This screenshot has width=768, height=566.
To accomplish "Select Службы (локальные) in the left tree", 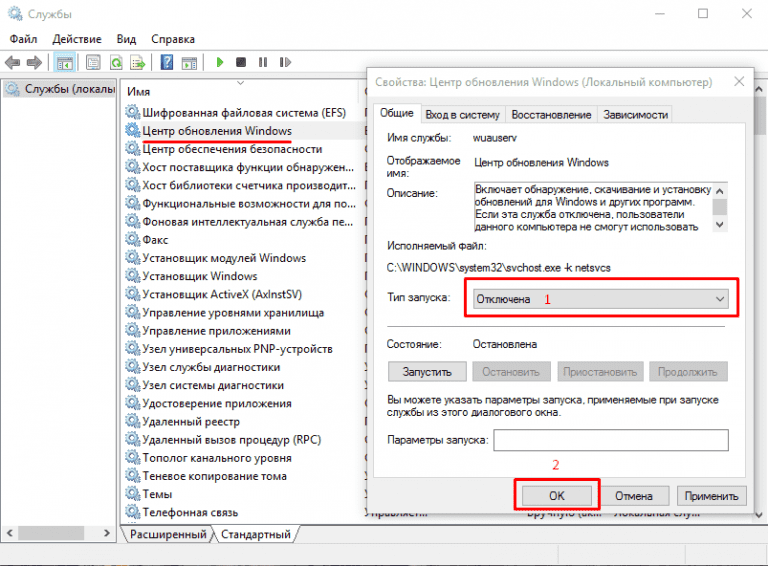I will coord(60,89).
